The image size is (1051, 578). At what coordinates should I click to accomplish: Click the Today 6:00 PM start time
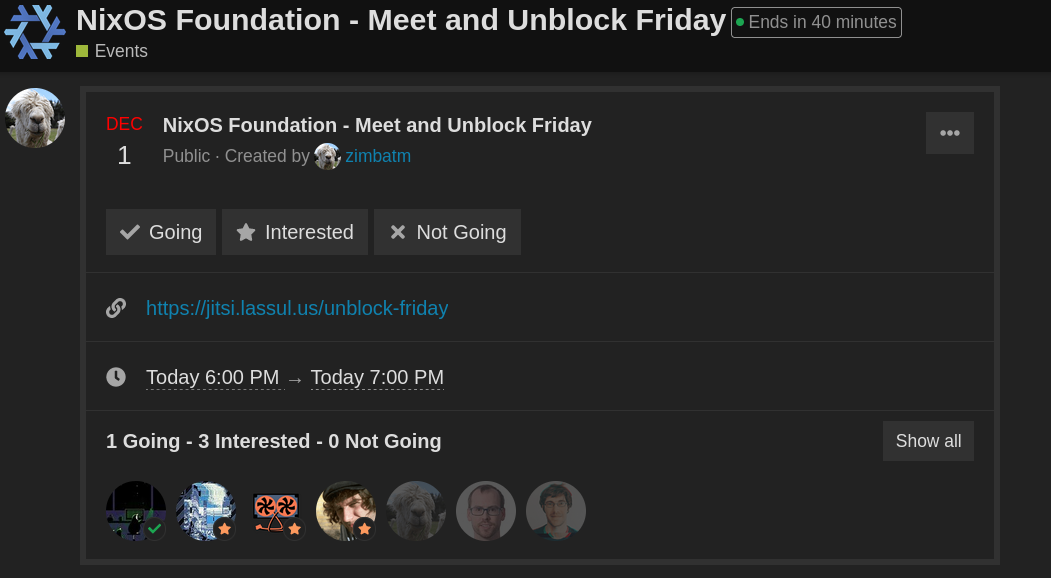[213, 377]
